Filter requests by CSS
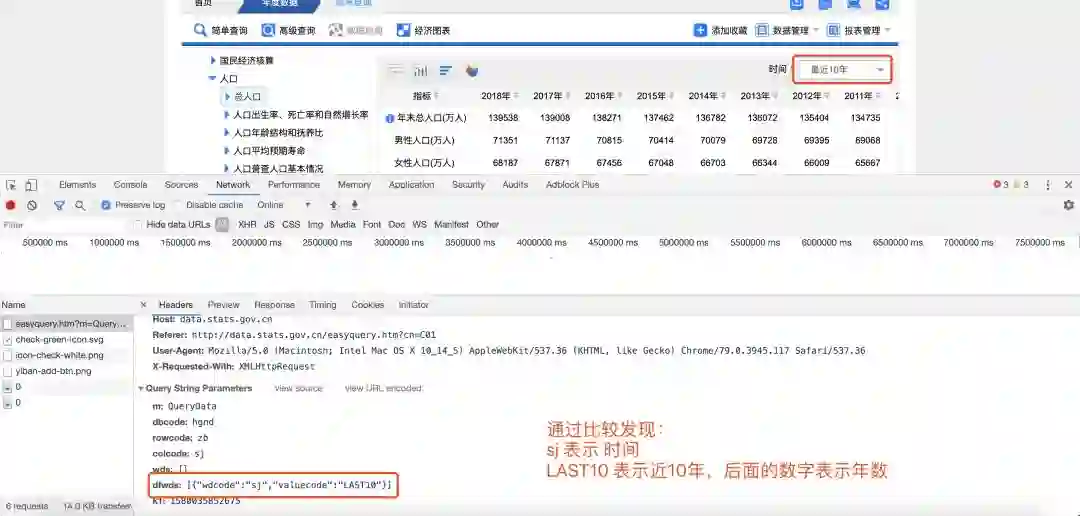Image resolution: width=1080 pixels, height=516 pixels. [x=291, y=225]
